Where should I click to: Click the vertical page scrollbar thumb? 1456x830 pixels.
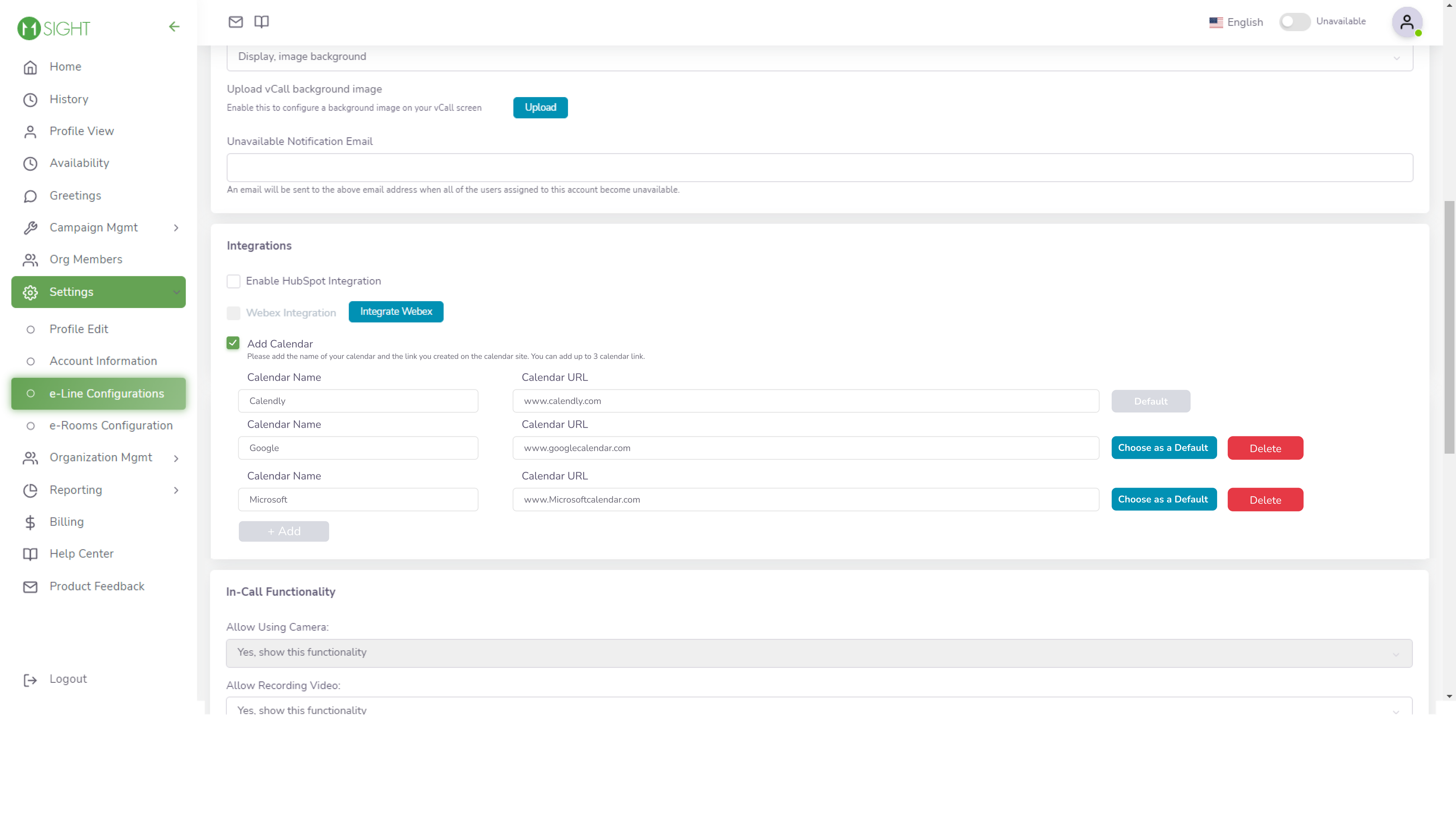point(1449,328)
